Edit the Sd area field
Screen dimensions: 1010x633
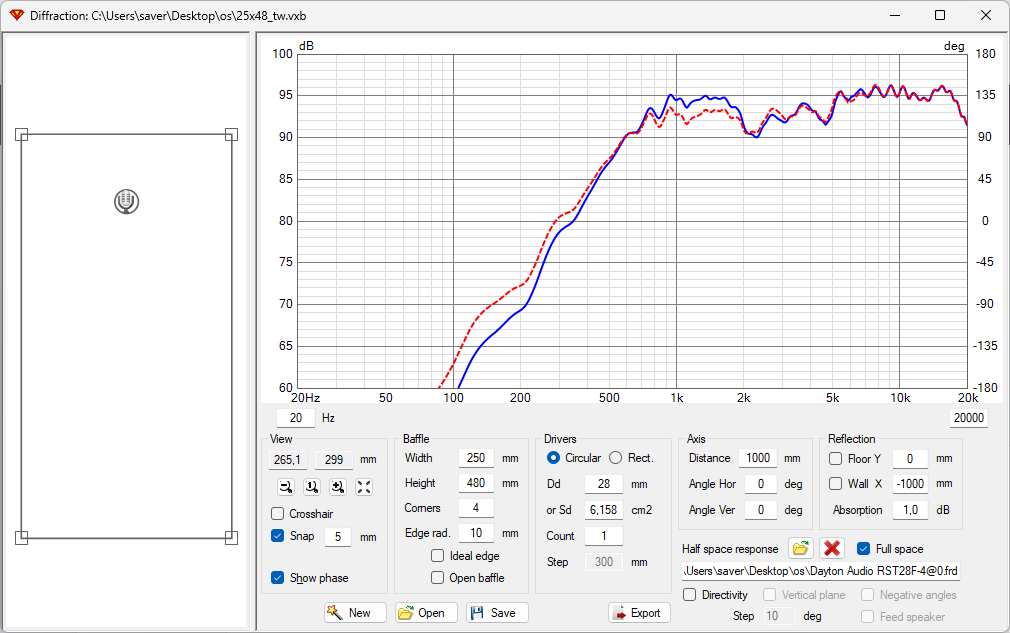tap(604, 510)
